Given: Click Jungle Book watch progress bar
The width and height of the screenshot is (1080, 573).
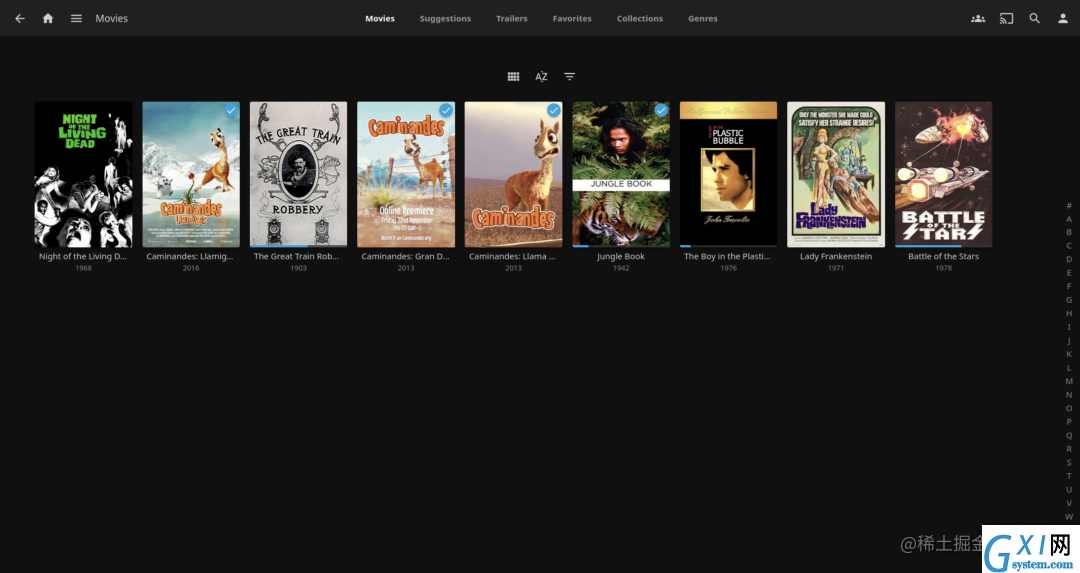Looking at the screenshot, I should click(x=621, y=246).
